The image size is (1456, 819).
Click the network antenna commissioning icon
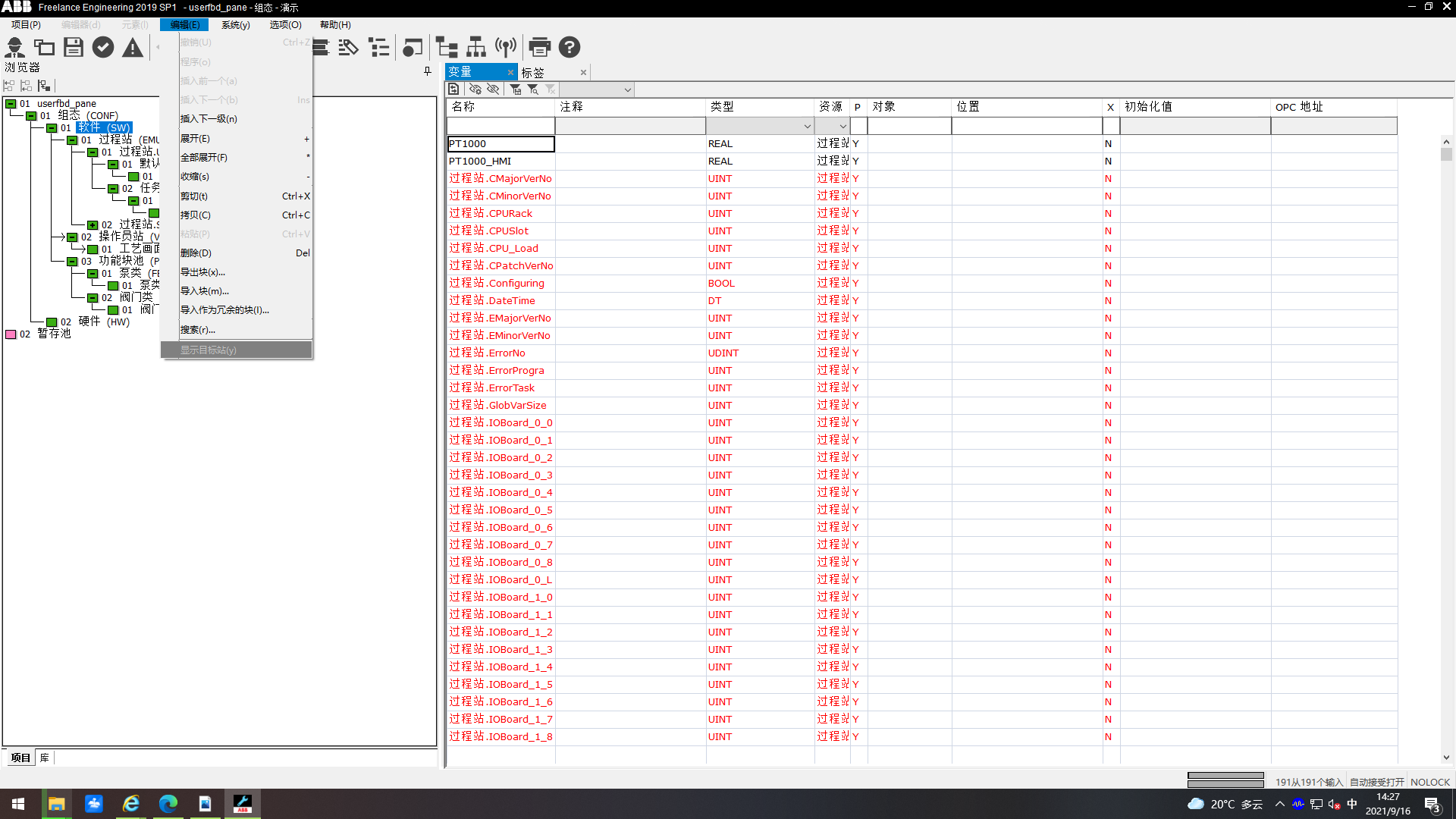click(506, 48)
